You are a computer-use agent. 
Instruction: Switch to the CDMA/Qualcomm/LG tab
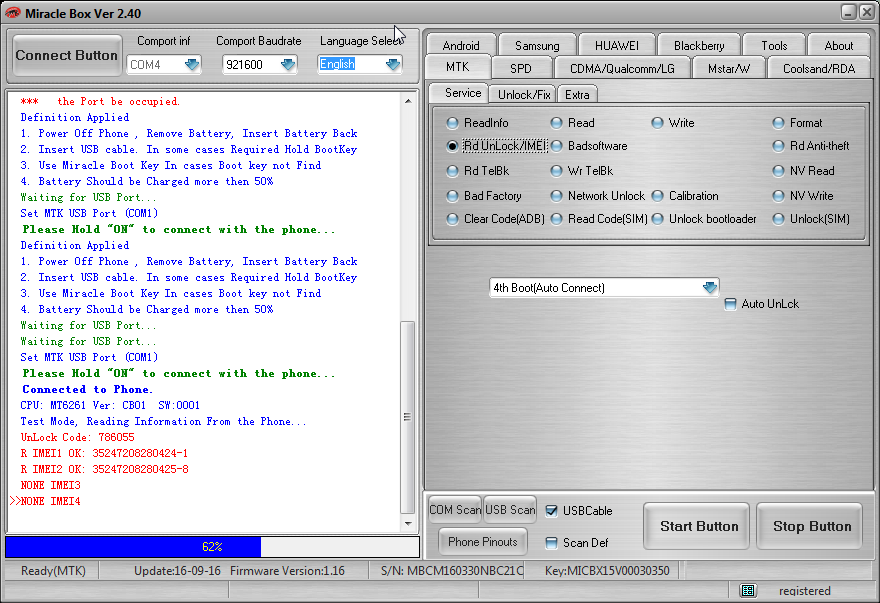click(622, 68)
